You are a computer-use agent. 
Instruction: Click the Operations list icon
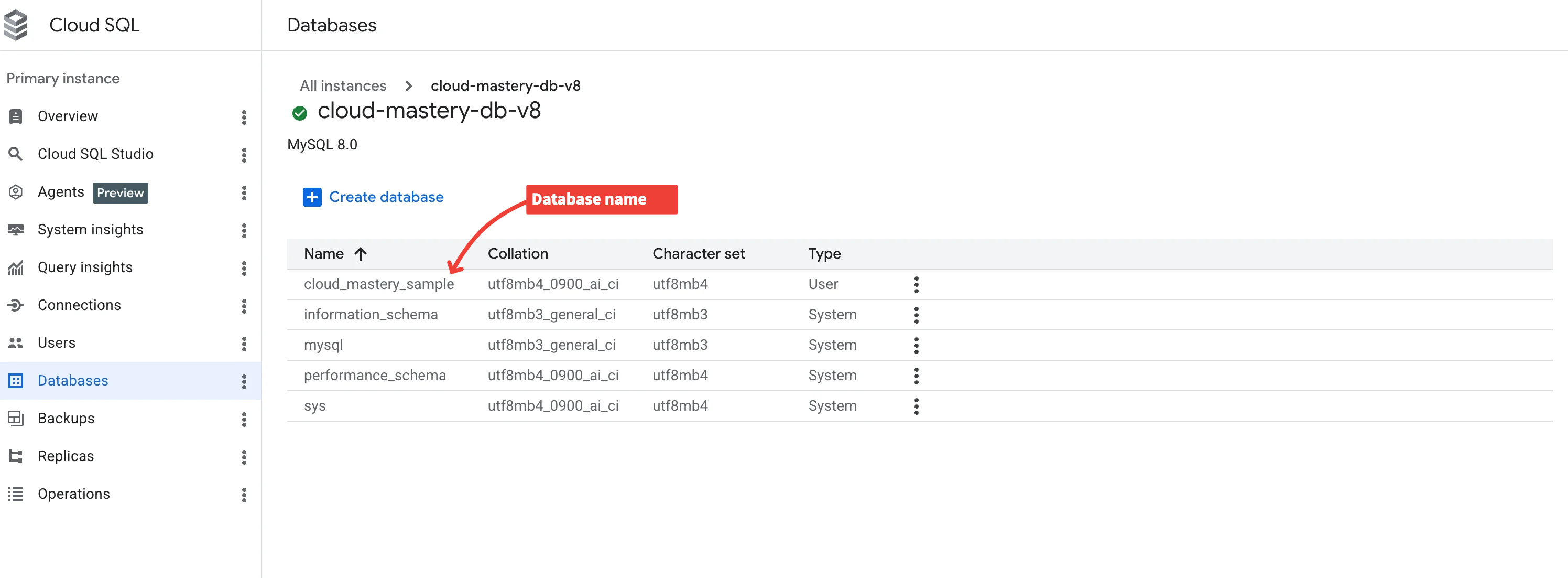16,494
